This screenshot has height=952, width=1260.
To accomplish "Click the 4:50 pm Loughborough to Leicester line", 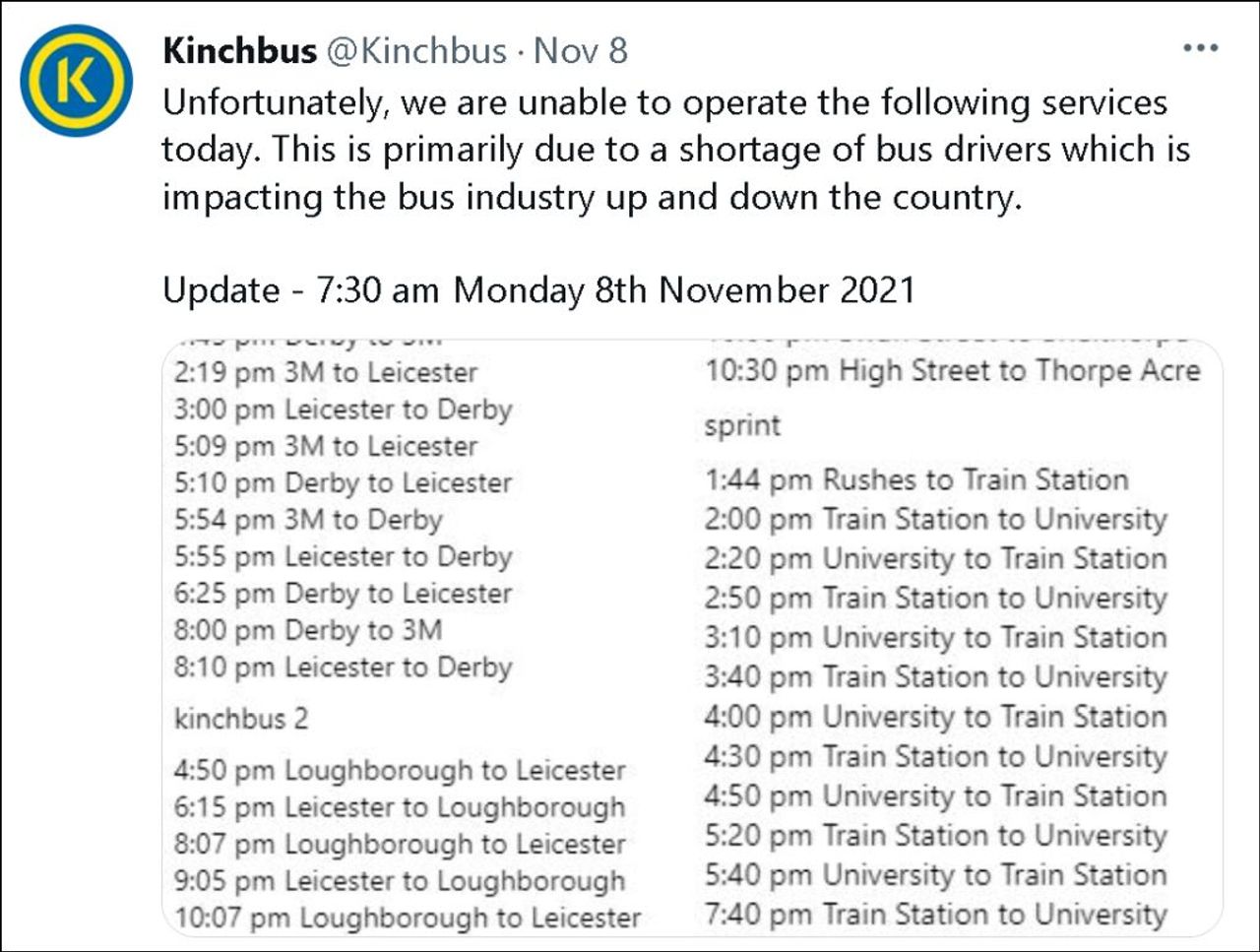I will click(400, 770).
